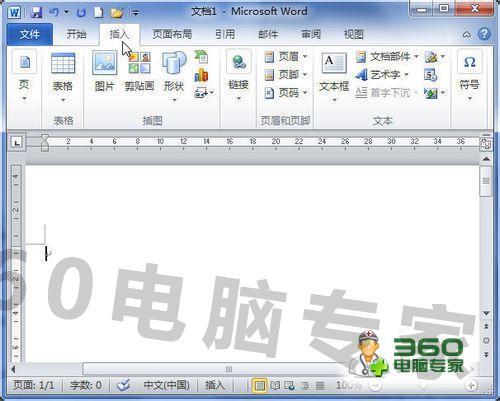Open the undo history dropdown arrow

66,12
